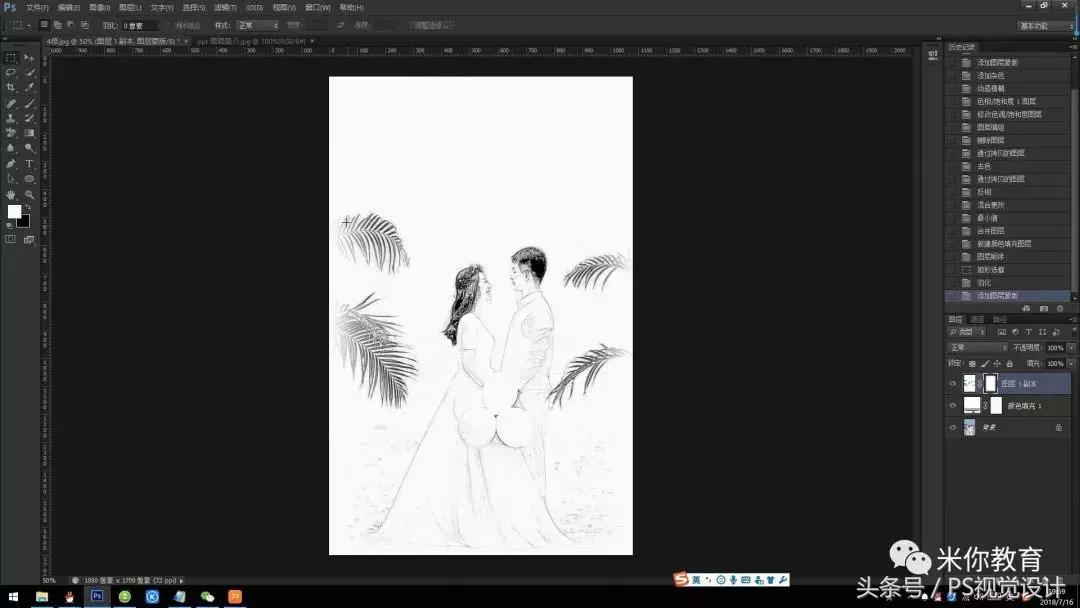Hide the 背景 layer visibility
Viewport: 1080px width, 608px height.
coord(951,427)
